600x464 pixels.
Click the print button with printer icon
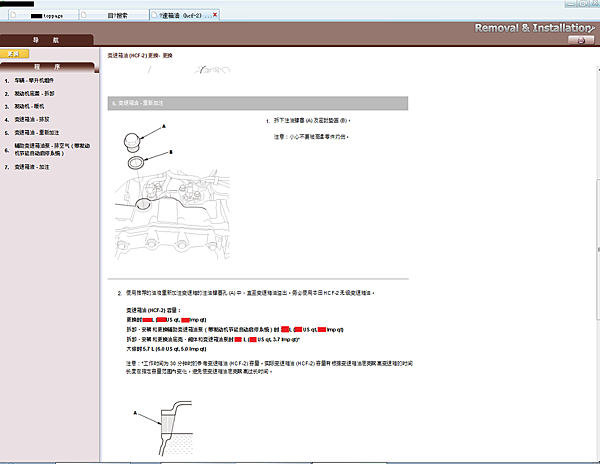tap(581, 40)
